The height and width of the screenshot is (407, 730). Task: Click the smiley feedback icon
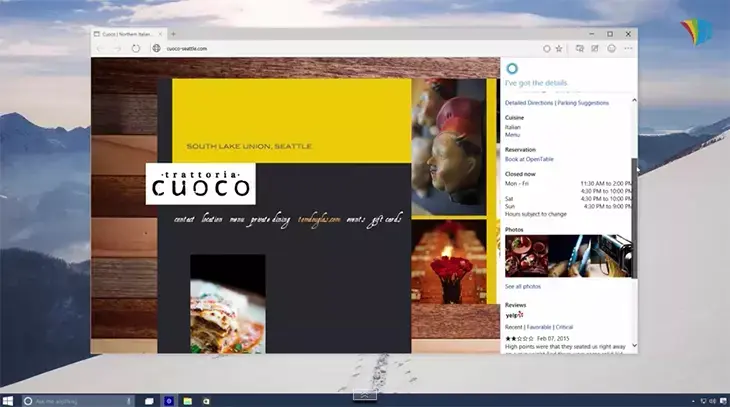click(x=611, y=48)
